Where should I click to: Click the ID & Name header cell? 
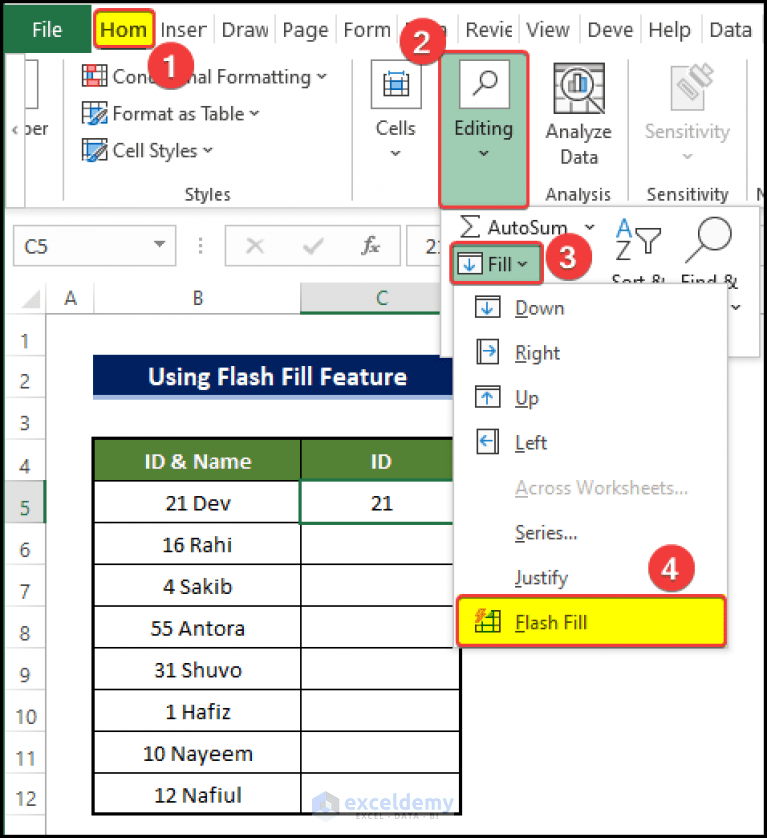coord(197,461)
